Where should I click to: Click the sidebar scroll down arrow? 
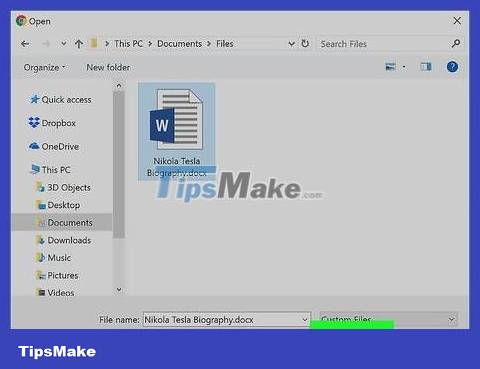click(119, 289)
